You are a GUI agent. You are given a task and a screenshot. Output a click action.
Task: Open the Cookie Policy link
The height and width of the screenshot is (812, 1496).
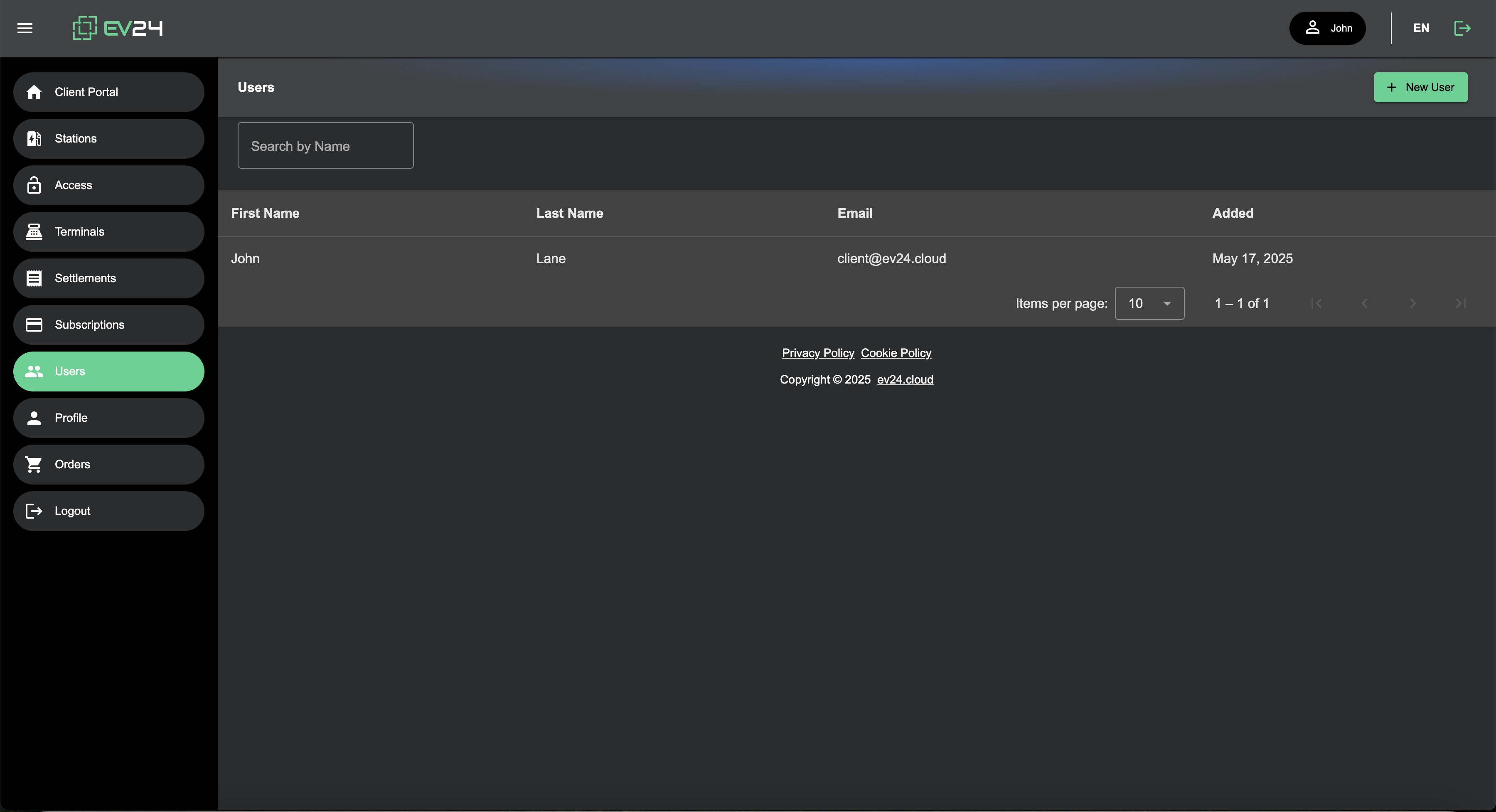(896, 352)
